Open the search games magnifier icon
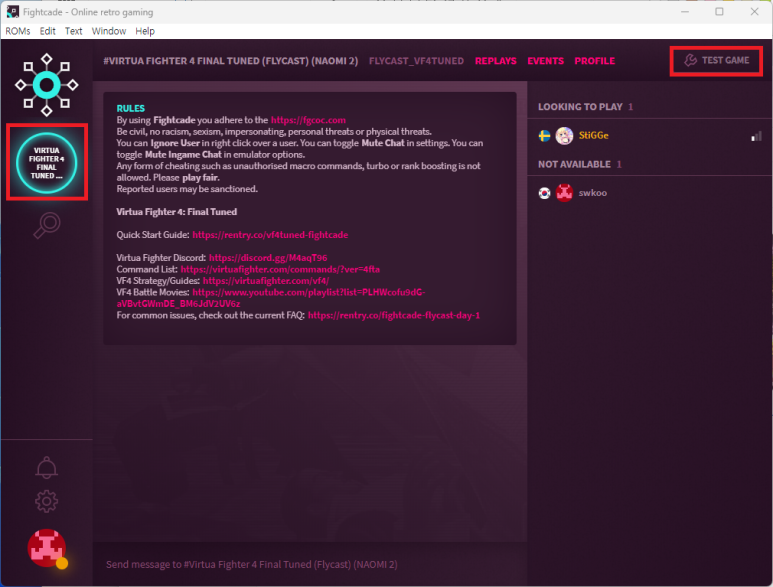 (x=47, y=226)
